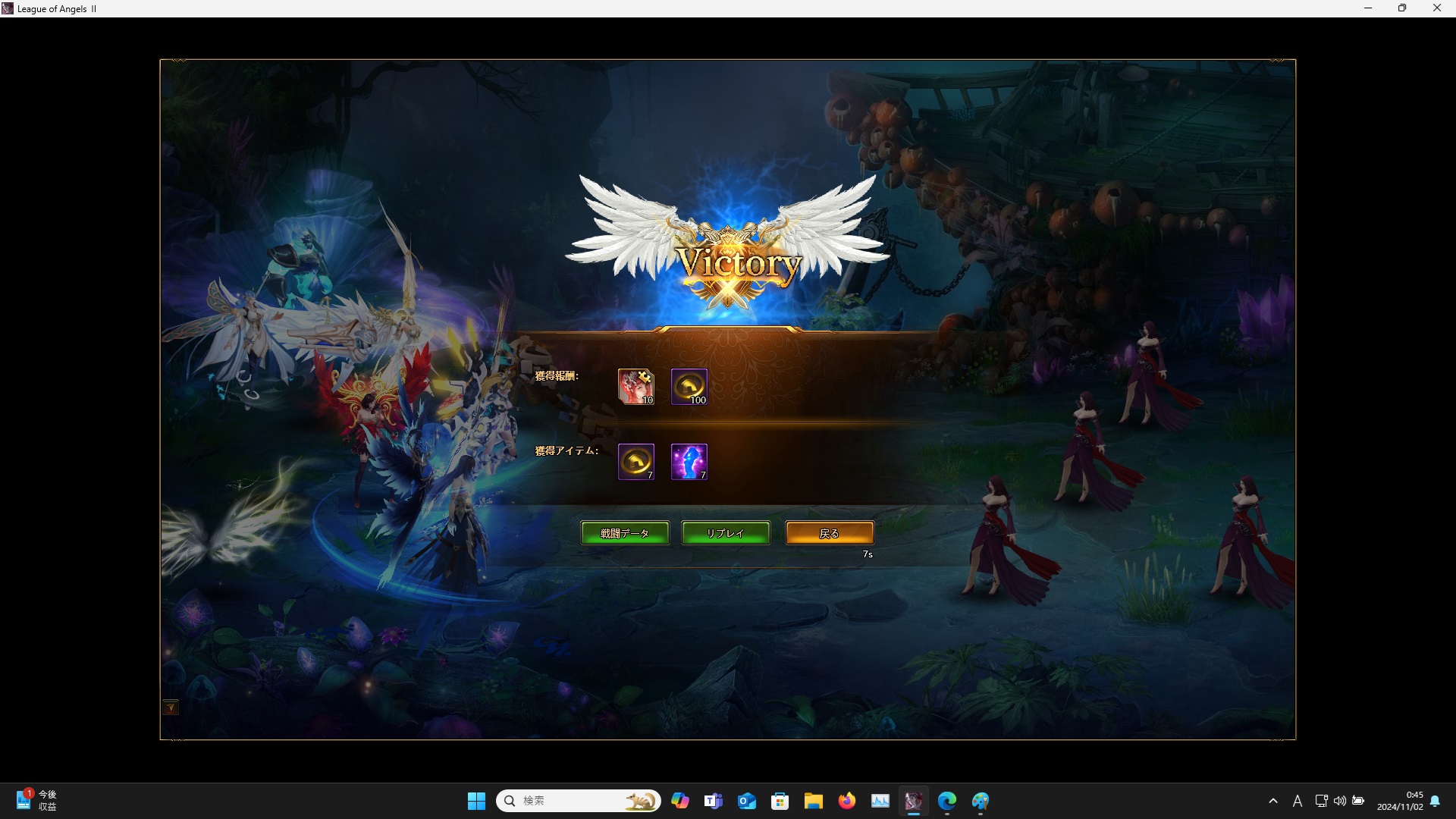Screen dimensions: 1456x819
Task: Open Microsoft Store from taskbar
Action: pos(780,801)
